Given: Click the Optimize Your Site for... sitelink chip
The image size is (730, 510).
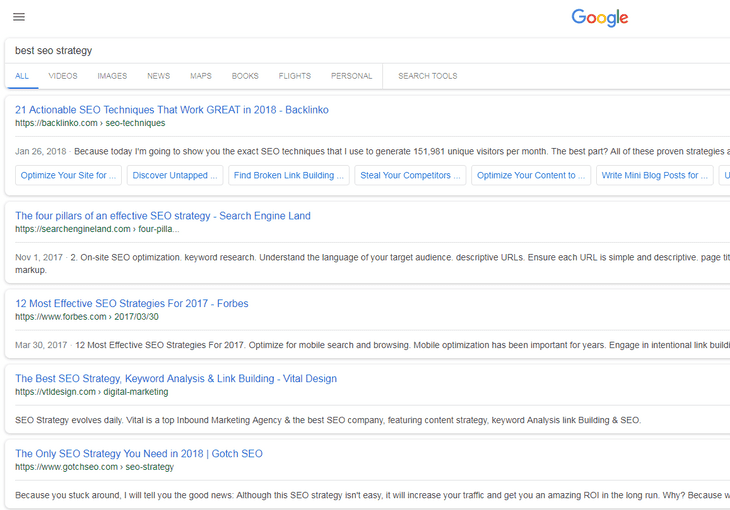Looking at the screenshot, I should click(68, 176).
